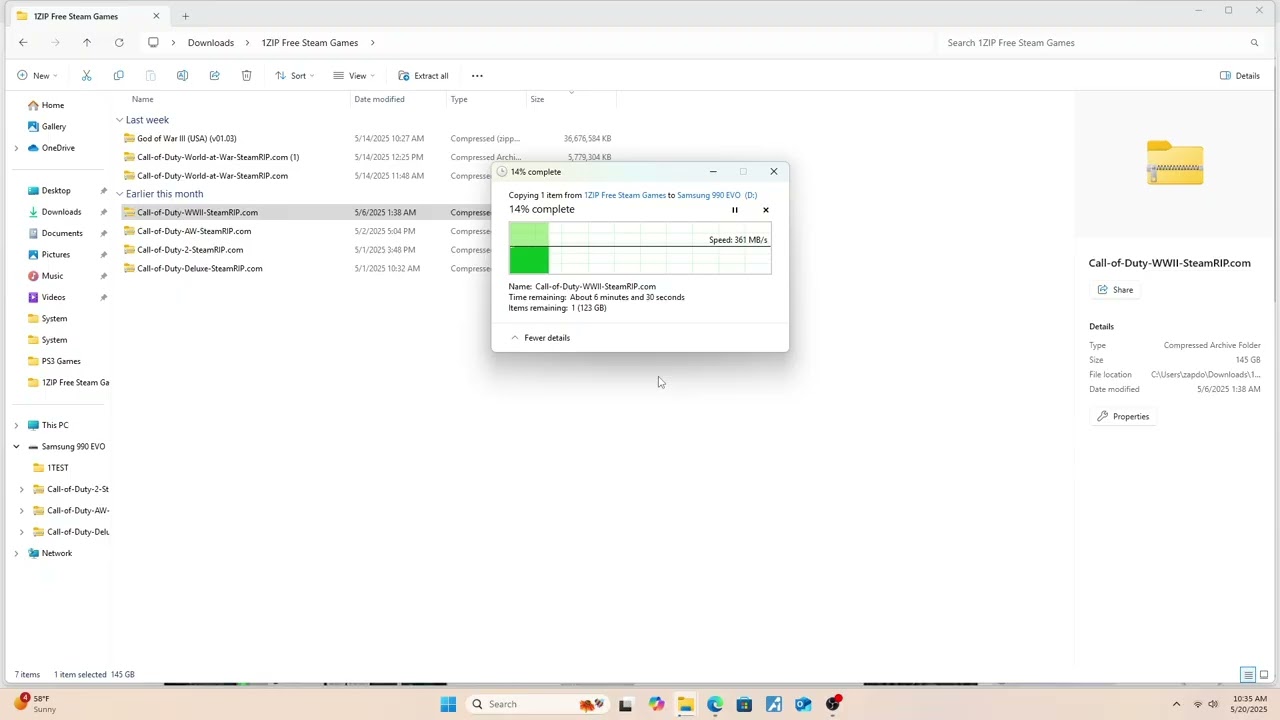
Task: Expand the Network node in sidebar
Action: pyautogui.click(x=16, y=554)
